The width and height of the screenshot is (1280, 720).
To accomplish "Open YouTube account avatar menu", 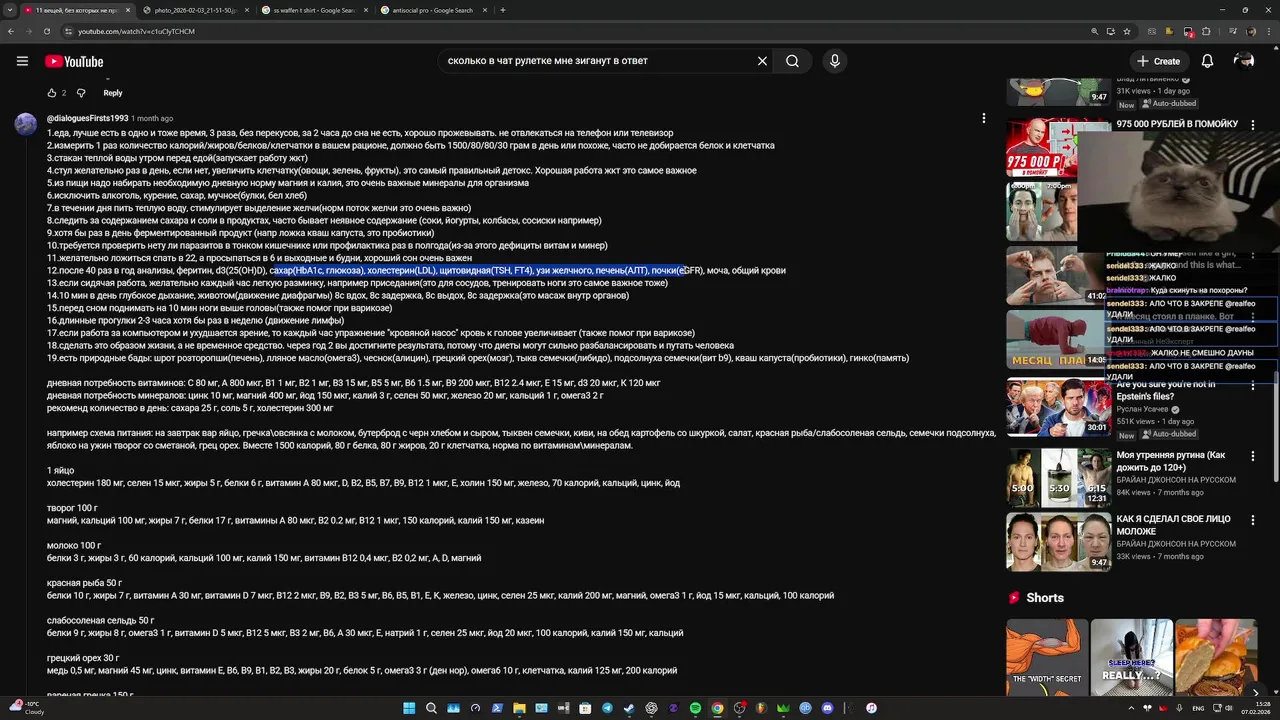I will [1244, 61].
